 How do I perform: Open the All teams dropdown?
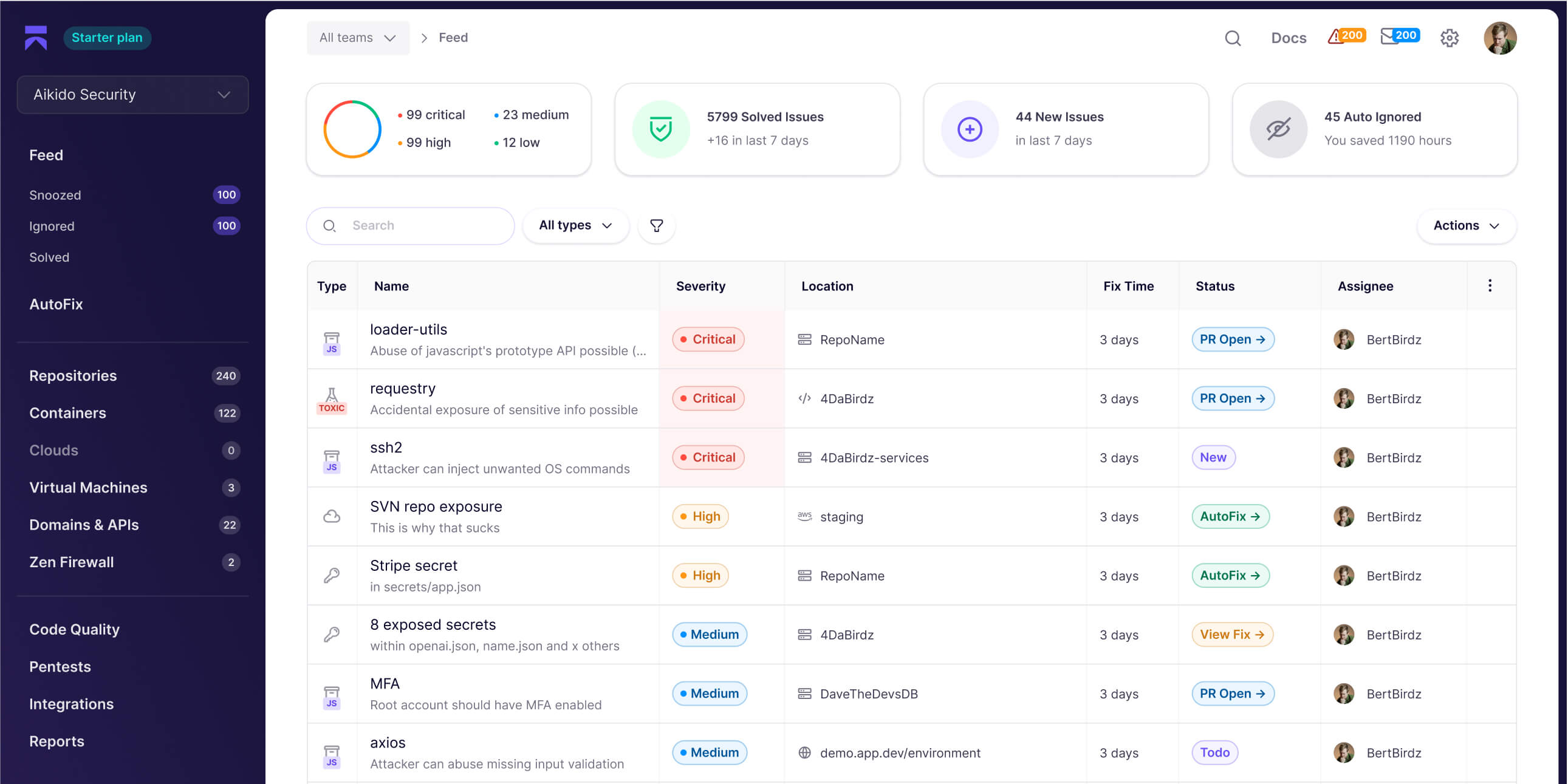click(x=358, y=38)
